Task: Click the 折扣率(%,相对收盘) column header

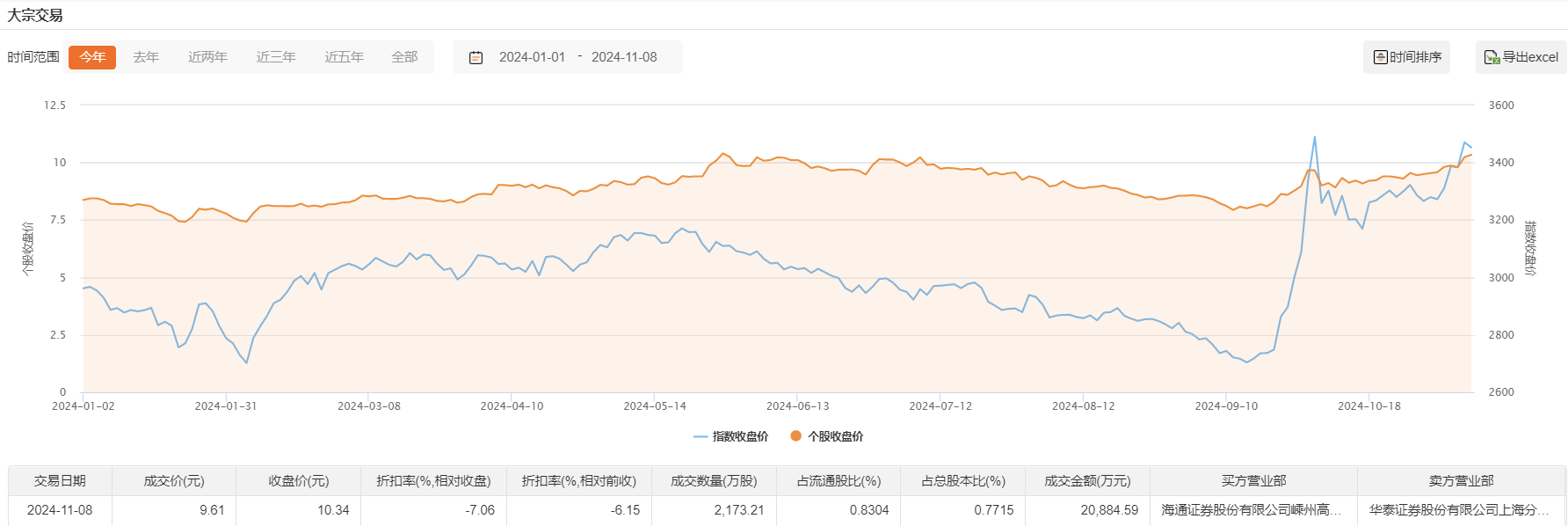Action: (433, 481)
